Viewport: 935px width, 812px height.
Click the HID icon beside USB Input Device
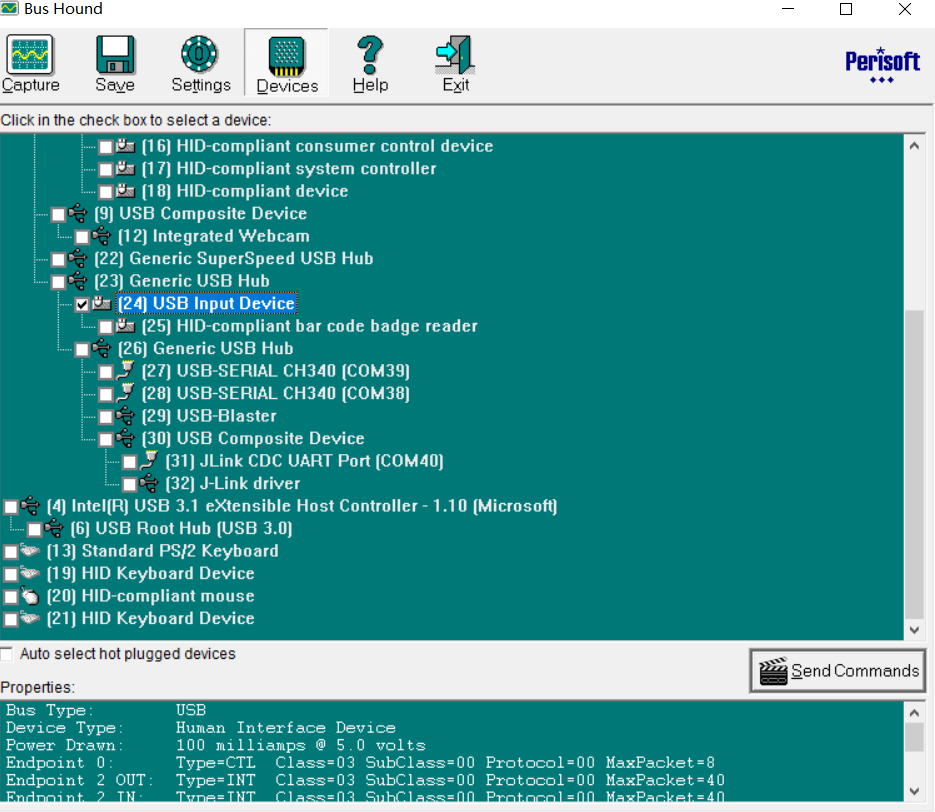pyautogui.click(x=102, y=303)
